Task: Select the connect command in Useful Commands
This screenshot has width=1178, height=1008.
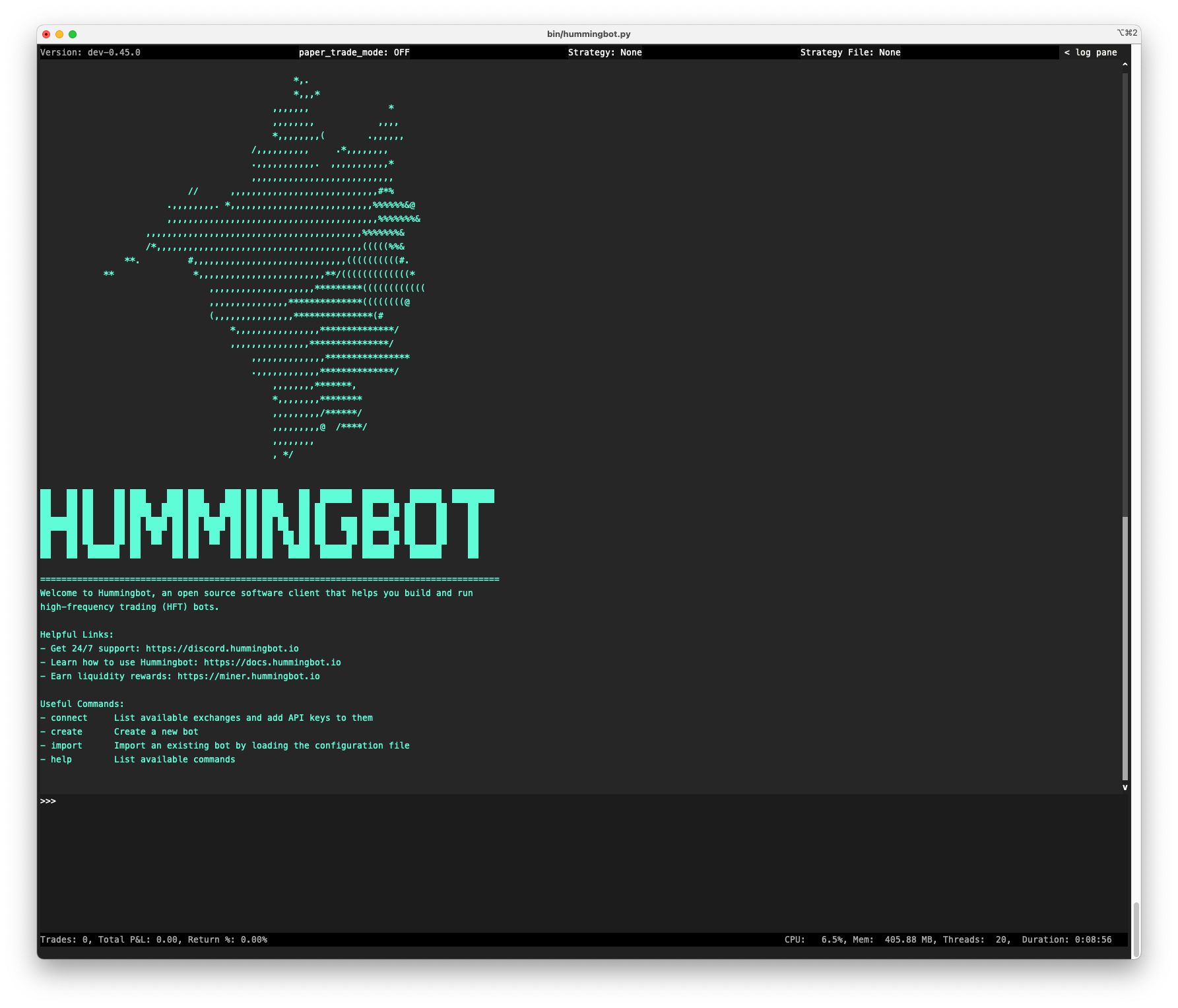Action: pos(69,718)
